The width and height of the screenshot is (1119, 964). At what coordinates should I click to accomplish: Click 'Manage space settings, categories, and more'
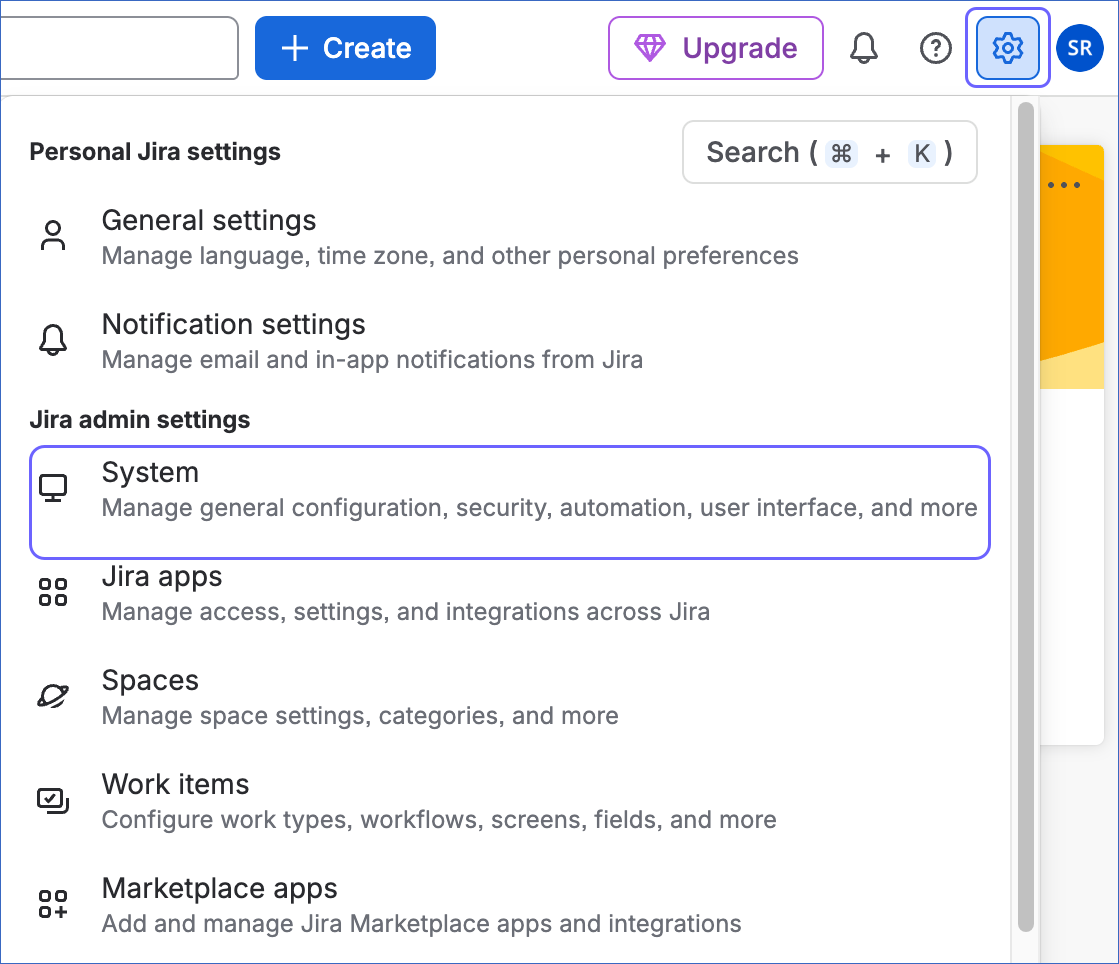[360, 716]
